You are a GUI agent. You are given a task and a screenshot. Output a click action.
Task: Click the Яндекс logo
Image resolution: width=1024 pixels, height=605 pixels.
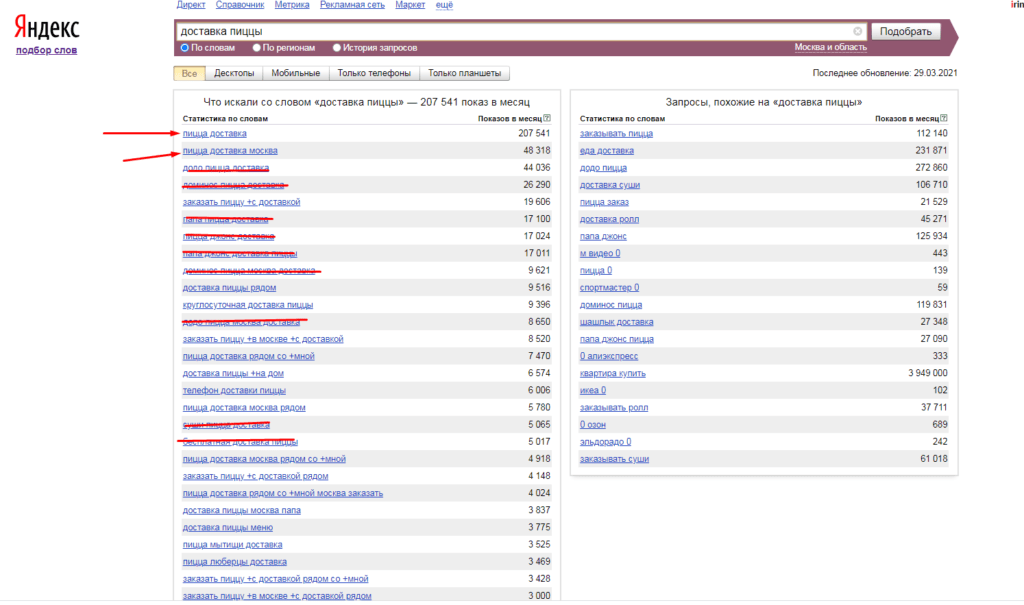(x=47, y=30)
